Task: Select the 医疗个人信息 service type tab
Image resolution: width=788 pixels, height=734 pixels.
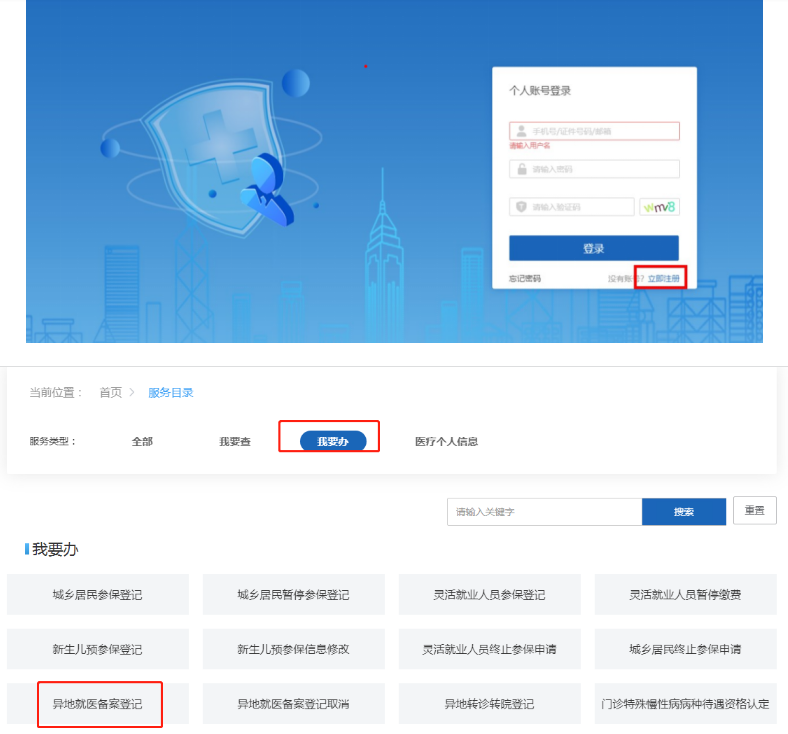Action: click(446, 441)
